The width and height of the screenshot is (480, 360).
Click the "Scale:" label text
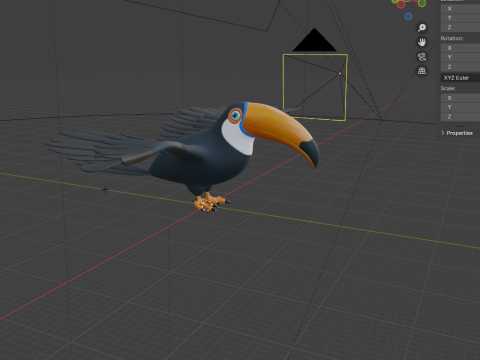tap(448, 88)
